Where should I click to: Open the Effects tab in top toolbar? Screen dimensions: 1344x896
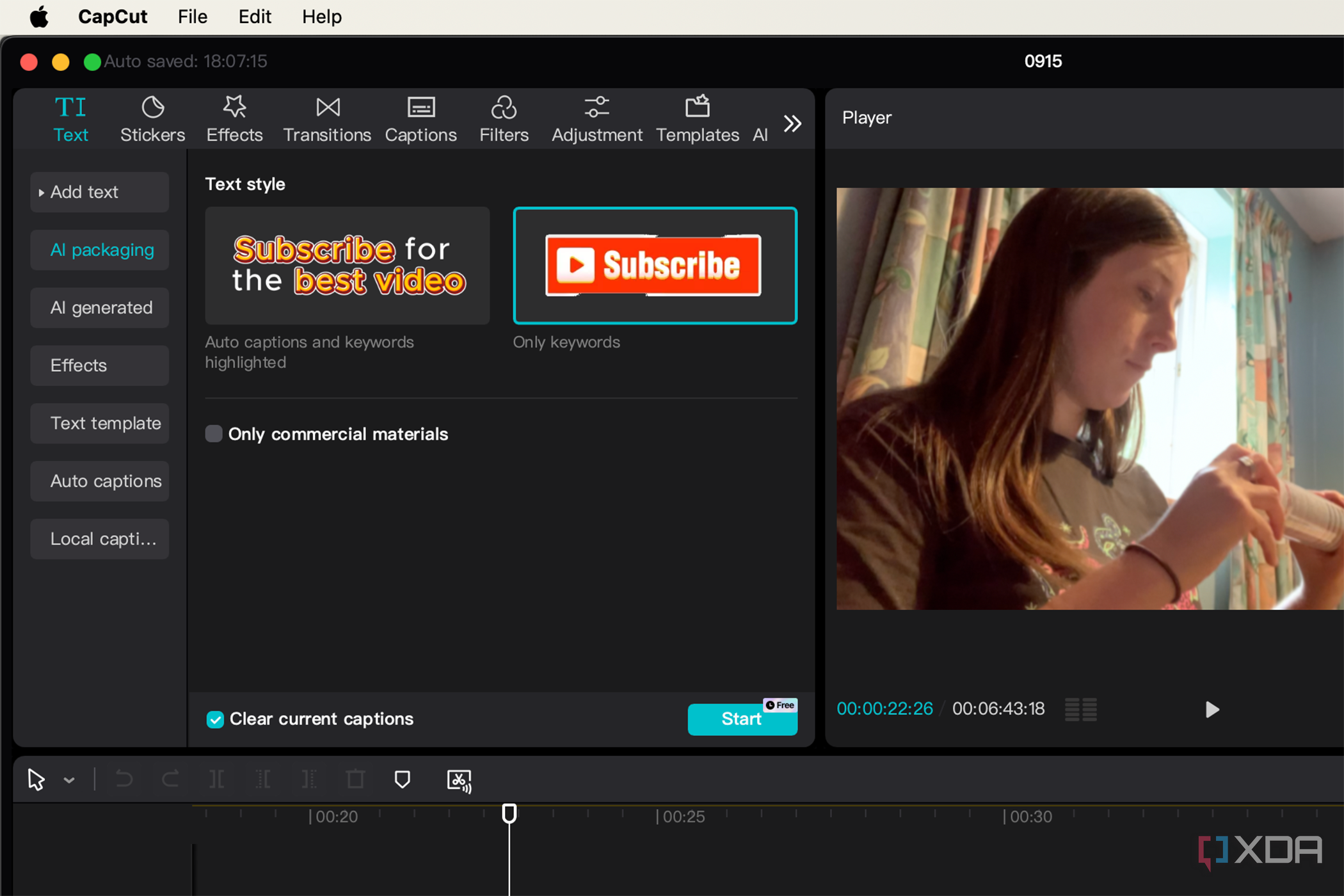click(x=234, y=120)
